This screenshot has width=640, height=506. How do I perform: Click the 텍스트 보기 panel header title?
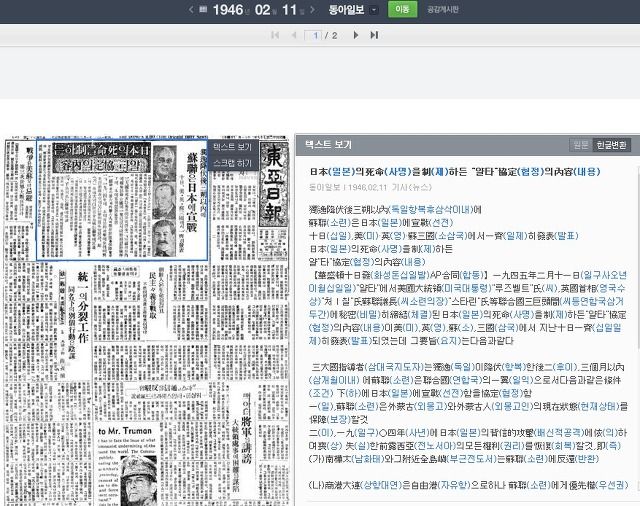[328, 144]
